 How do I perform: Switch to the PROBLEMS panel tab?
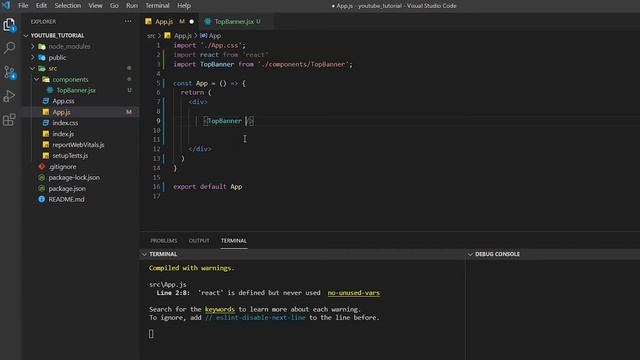point(164,241)
